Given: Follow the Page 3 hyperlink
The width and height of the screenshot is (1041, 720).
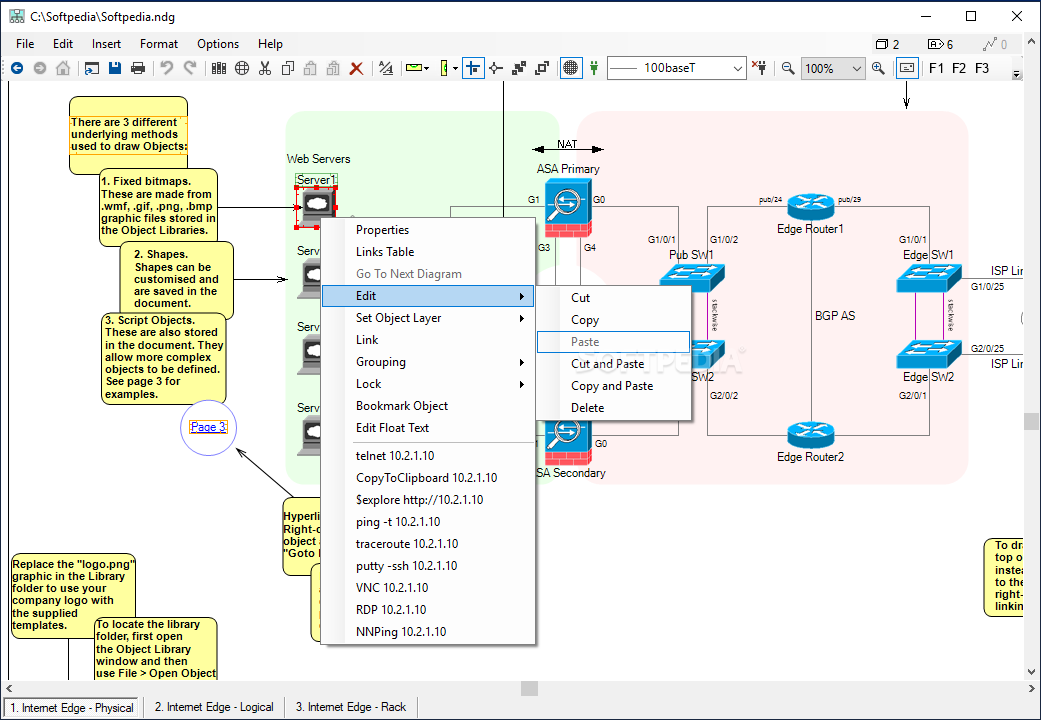Looking at the screenshot, I should (208, 427).
